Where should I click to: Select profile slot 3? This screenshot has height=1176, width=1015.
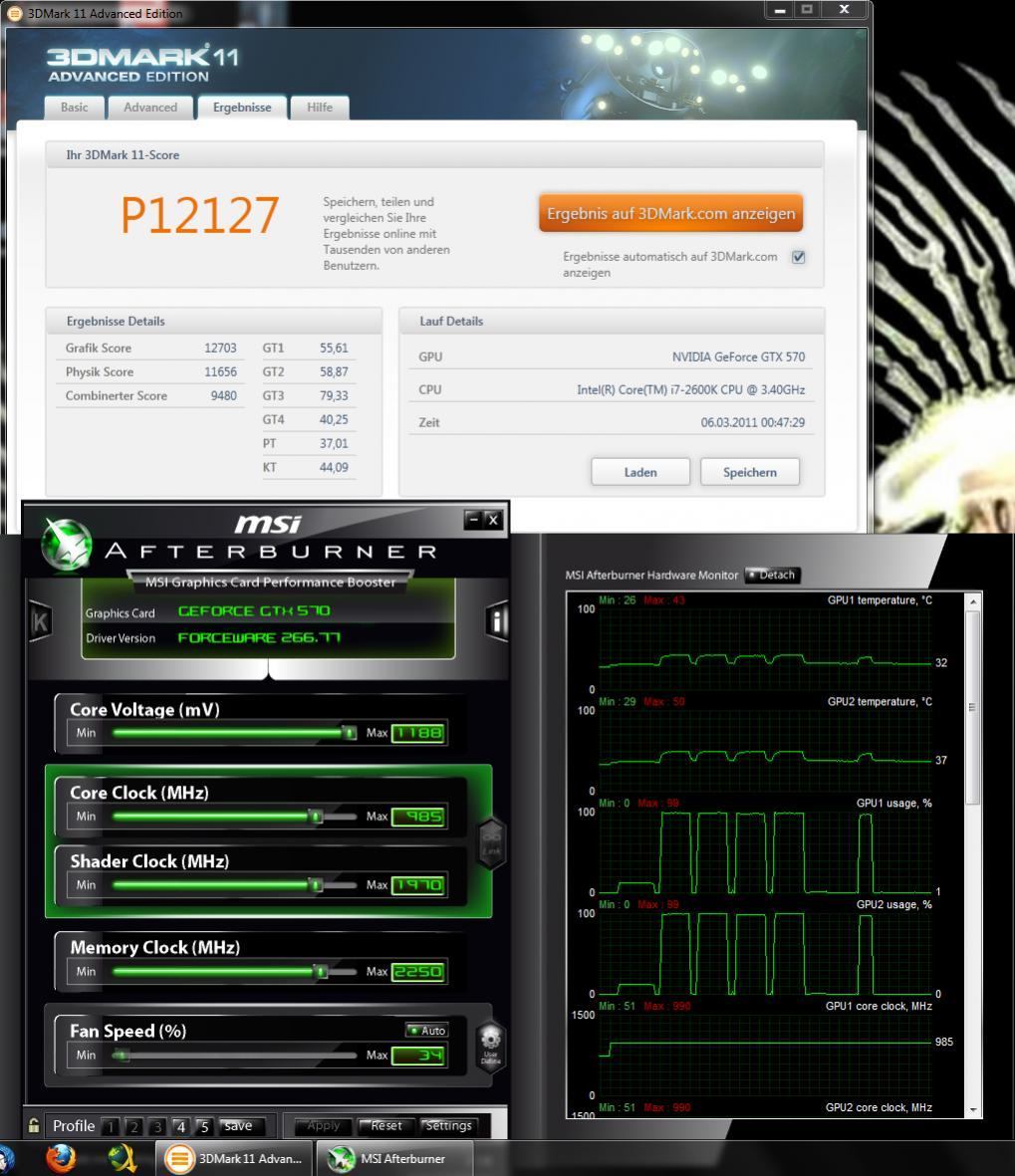157,1126
